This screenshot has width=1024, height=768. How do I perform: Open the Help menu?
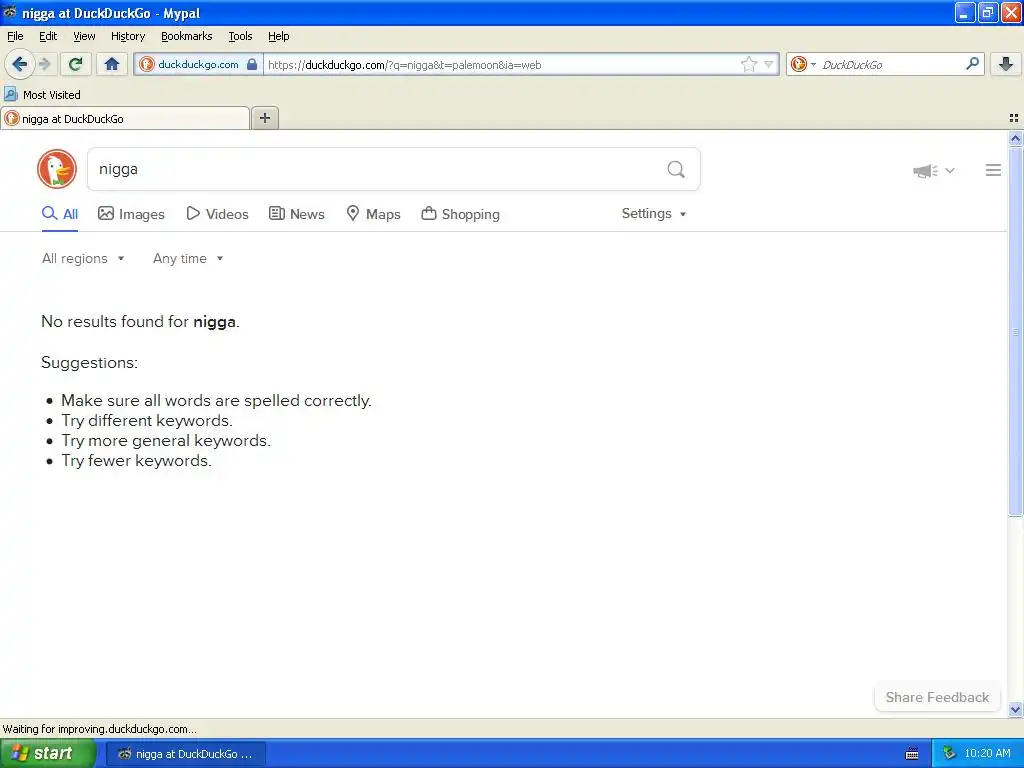coord(278,37)
